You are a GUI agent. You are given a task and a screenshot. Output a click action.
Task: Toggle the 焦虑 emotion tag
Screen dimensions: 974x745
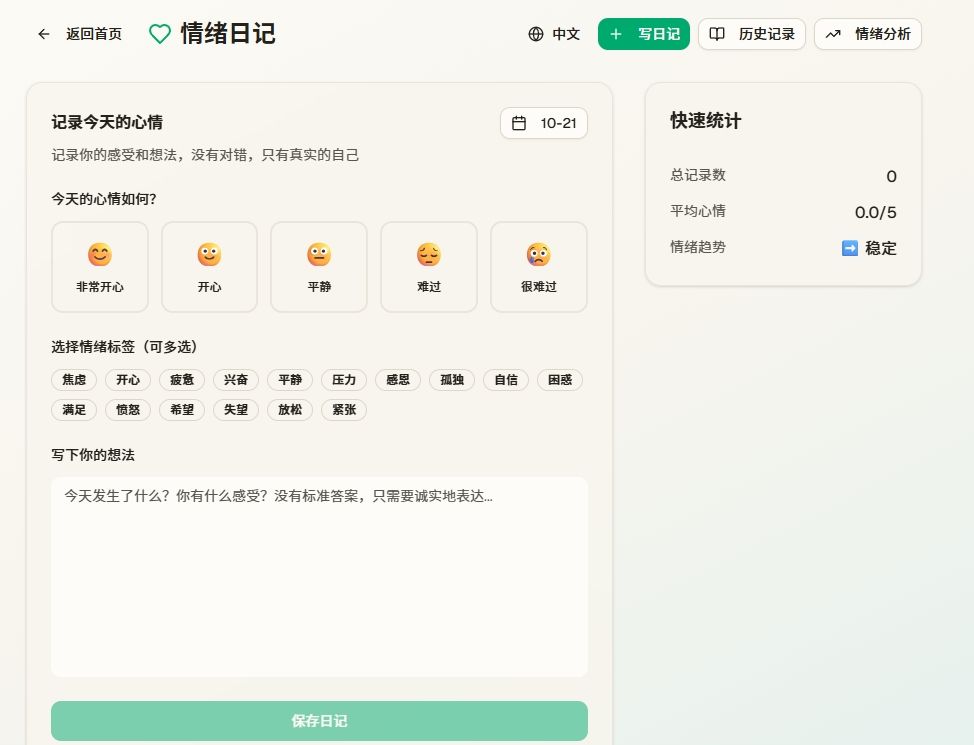(x=73, y=380)
